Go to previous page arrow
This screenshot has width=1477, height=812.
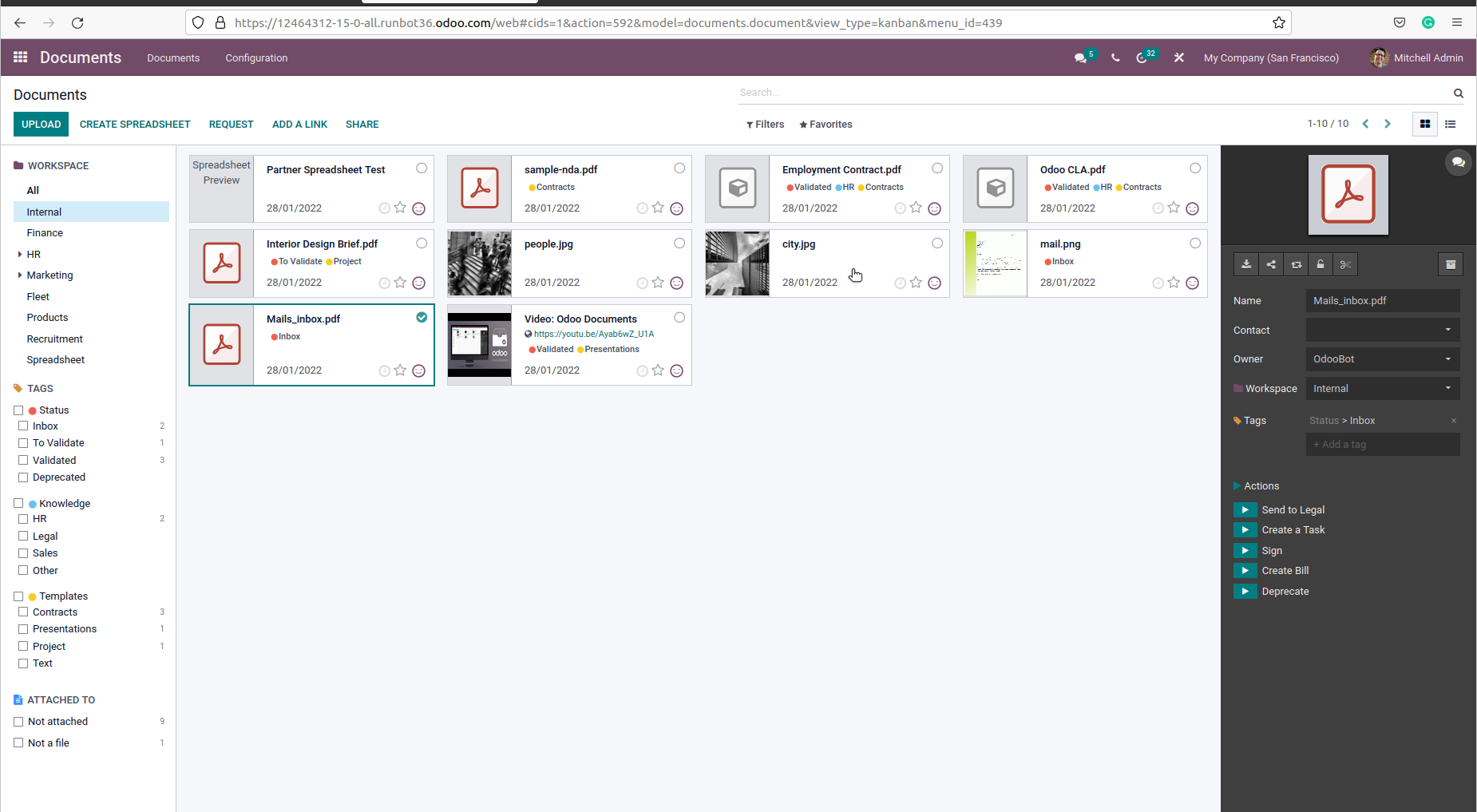point(1365,124)
